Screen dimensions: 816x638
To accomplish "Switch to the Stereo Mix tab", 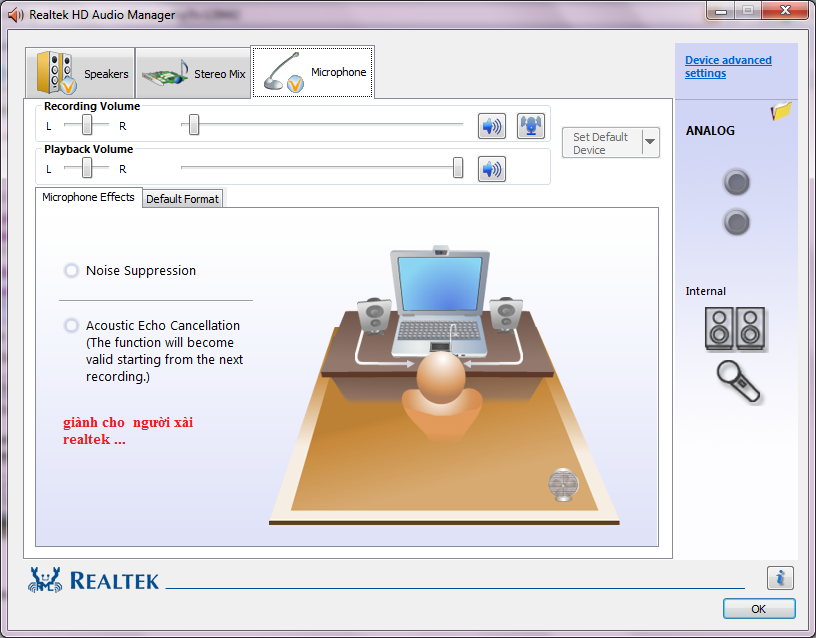I will [x=193, y=73].
